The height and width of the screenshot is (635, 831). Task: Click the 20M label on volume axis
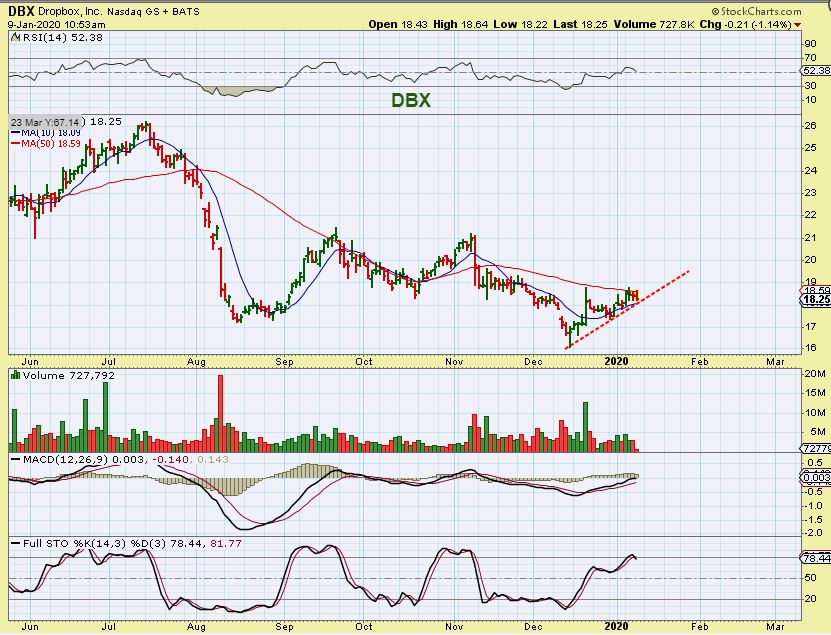[x=815, y=374]
